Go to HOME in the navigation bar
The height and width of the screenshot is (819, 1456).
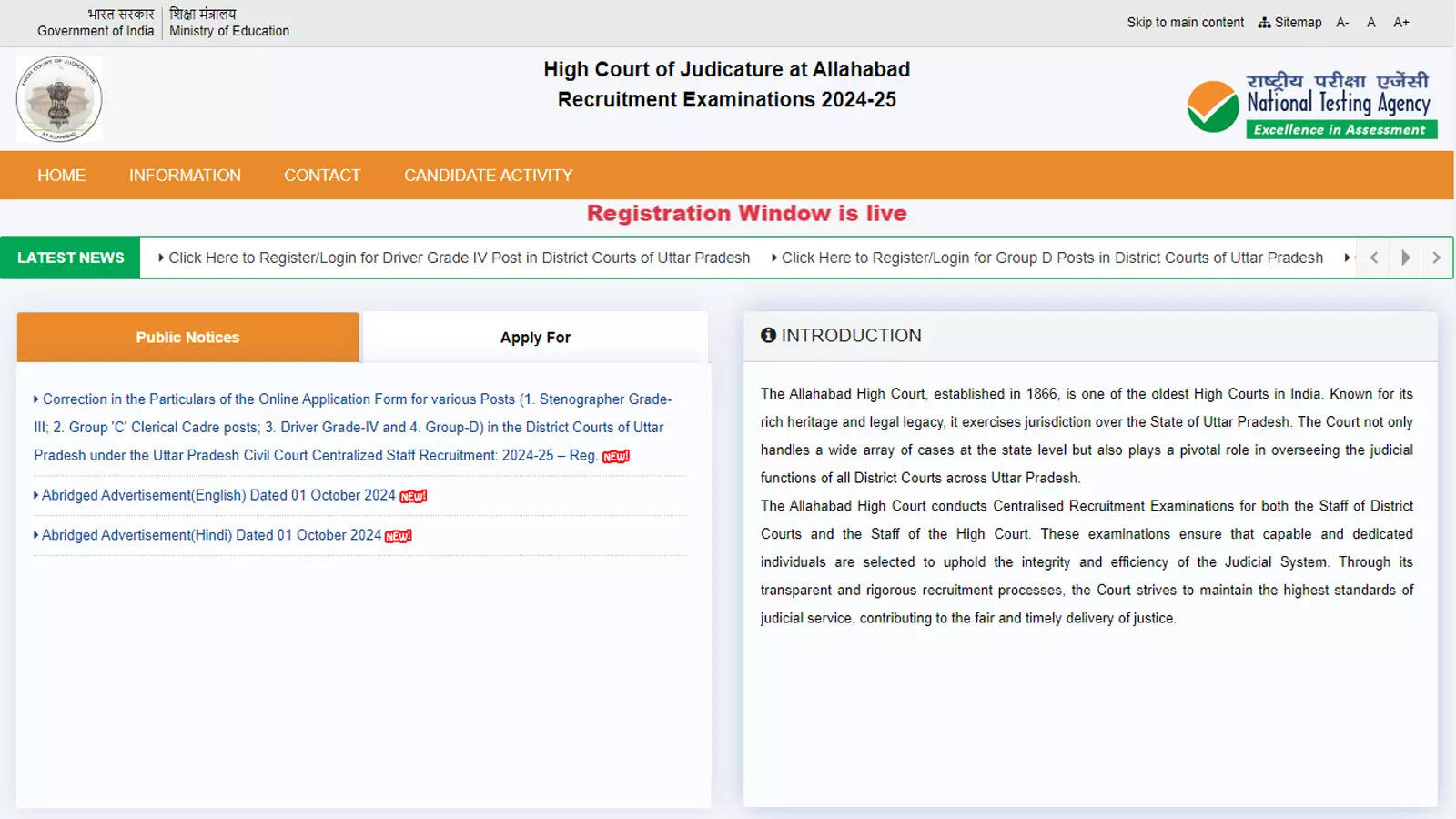[x=60, y=175]
